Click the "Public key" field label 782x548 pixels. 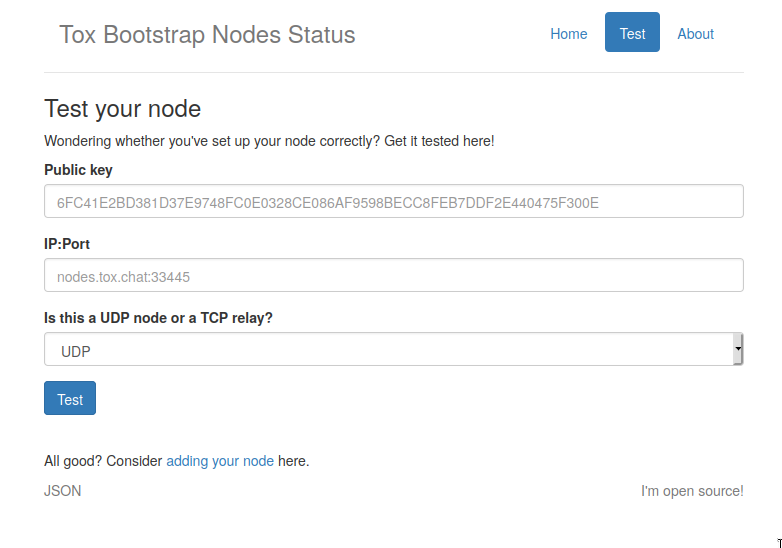click(78, 170)
